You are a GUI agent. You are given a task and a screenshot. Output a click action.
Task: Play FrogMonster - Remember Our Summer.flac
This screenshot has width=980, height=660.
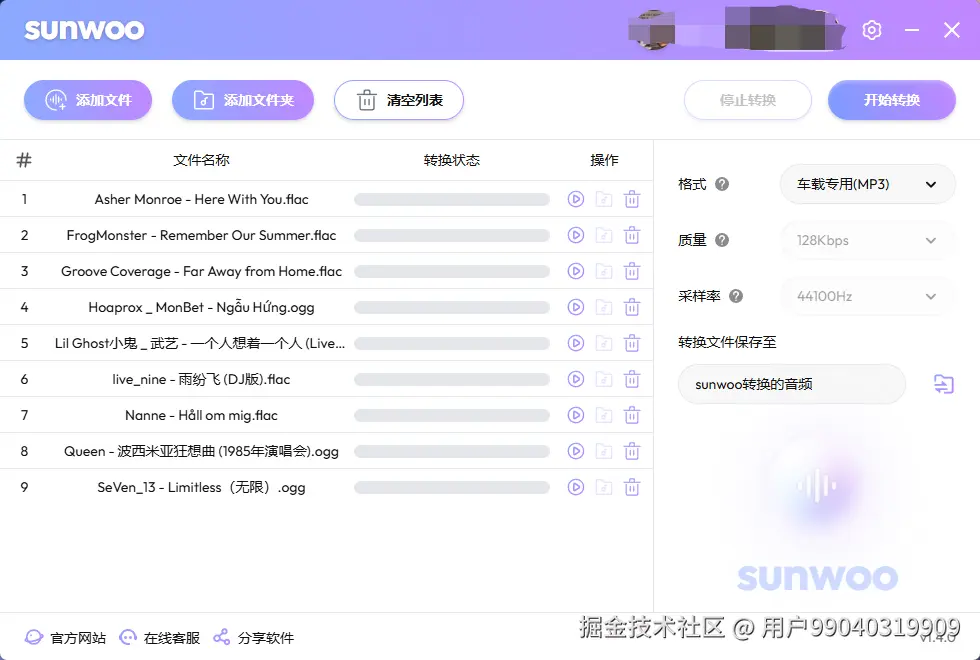576,236
